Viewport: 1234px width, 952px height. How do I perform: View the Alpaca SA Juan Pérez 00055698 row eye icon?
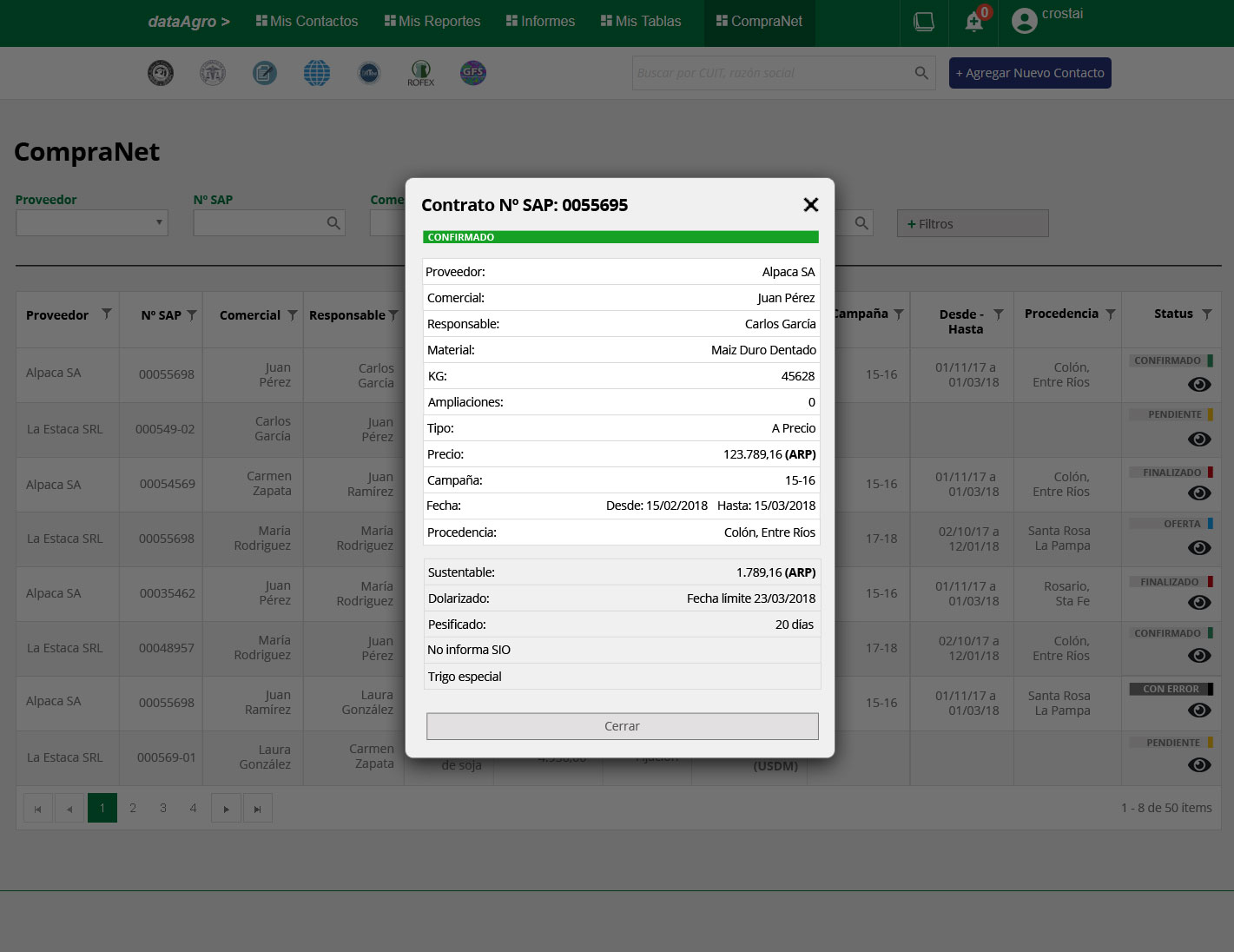(1199, 384)
